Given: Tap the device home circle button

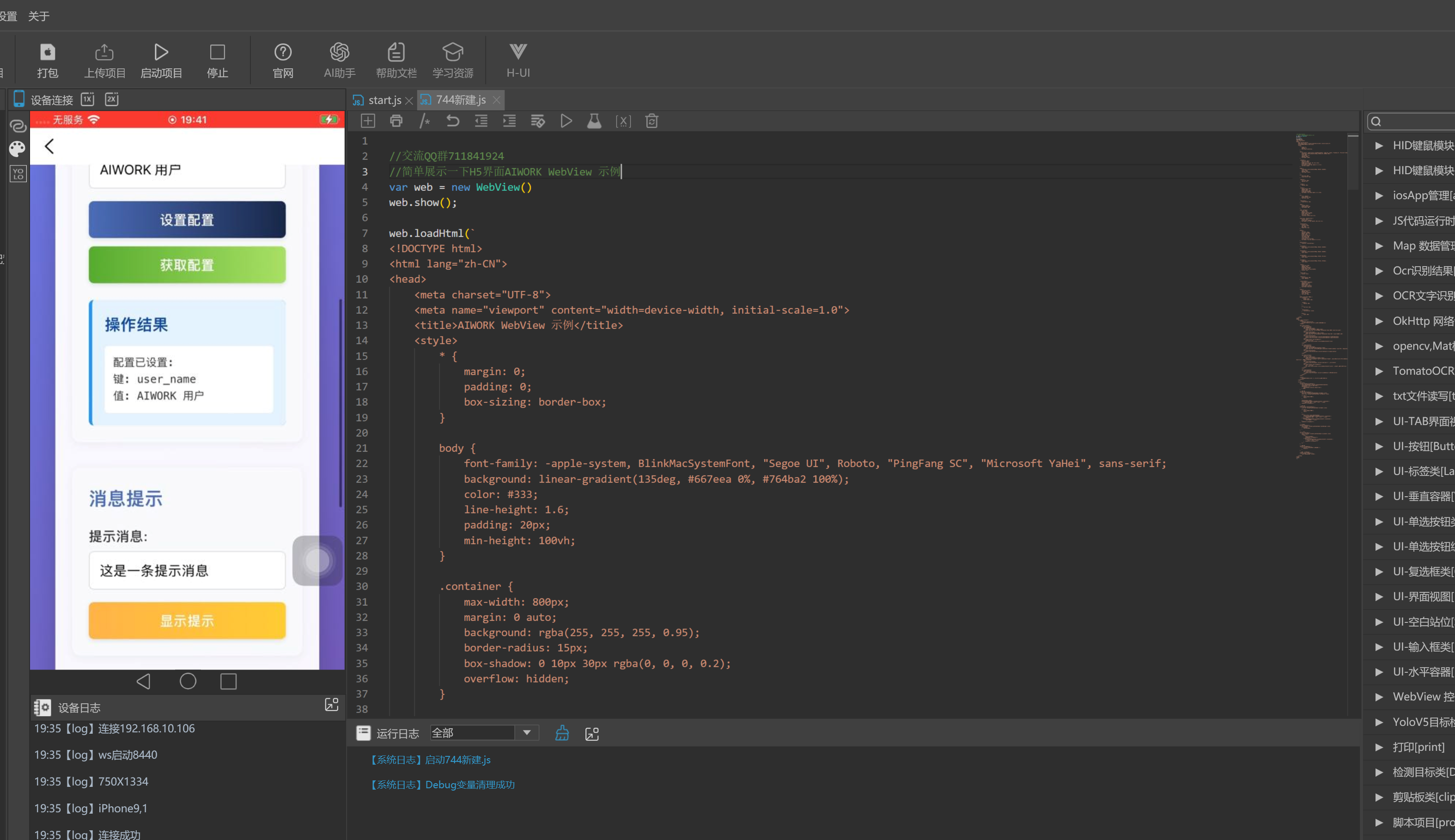Looking at the screenshot, I should click(x=188, y=682).
